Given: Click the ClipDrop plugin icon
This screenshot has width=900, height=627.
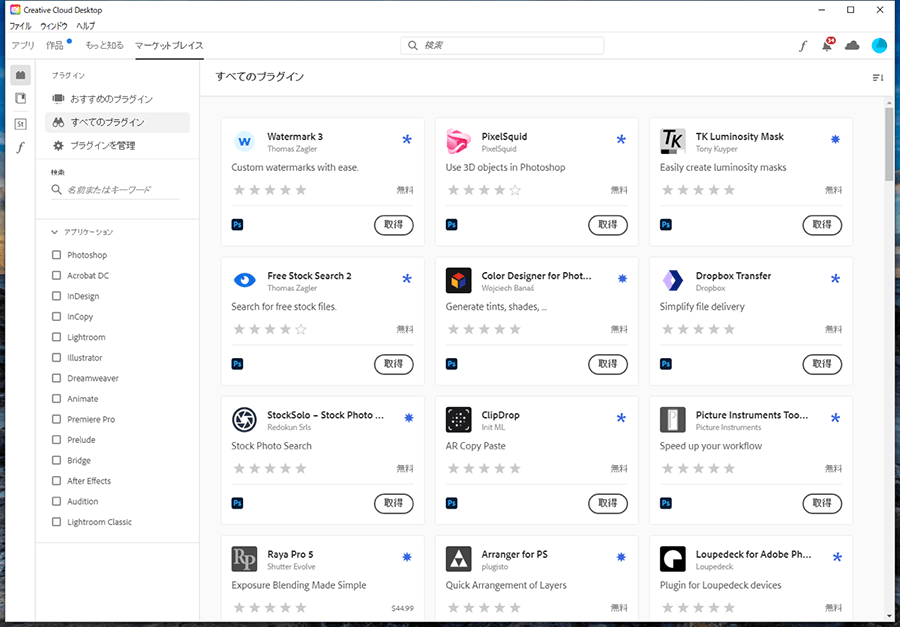Looking at the screenshot, I should [x=459, y=420].
